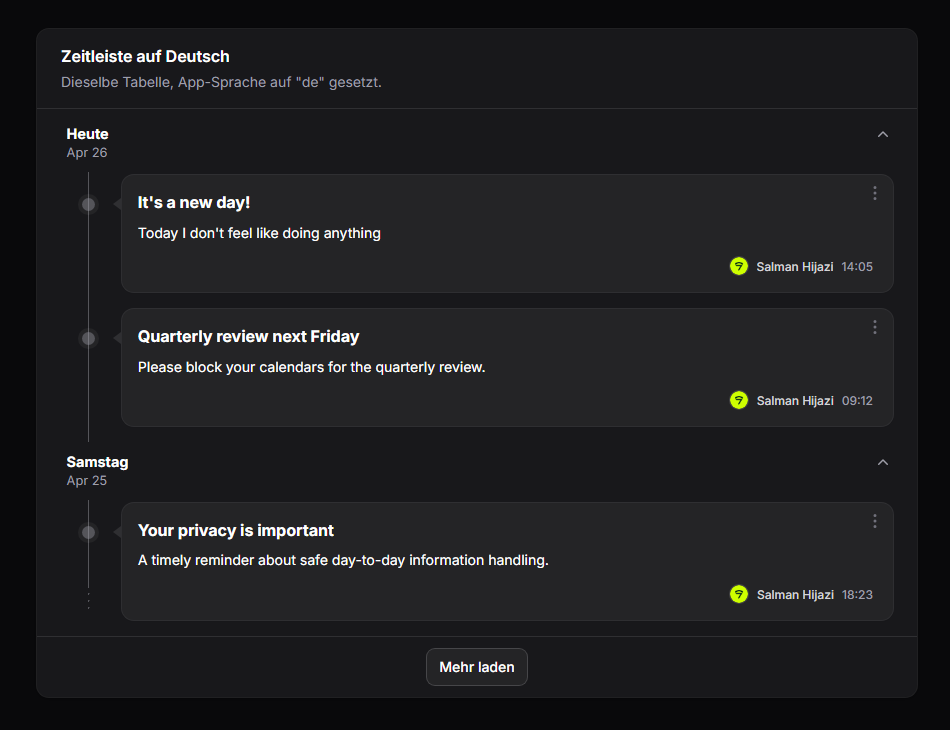
Task: Open the kebab menu on "It's a new day!"
Action: (x=874, y=192)
